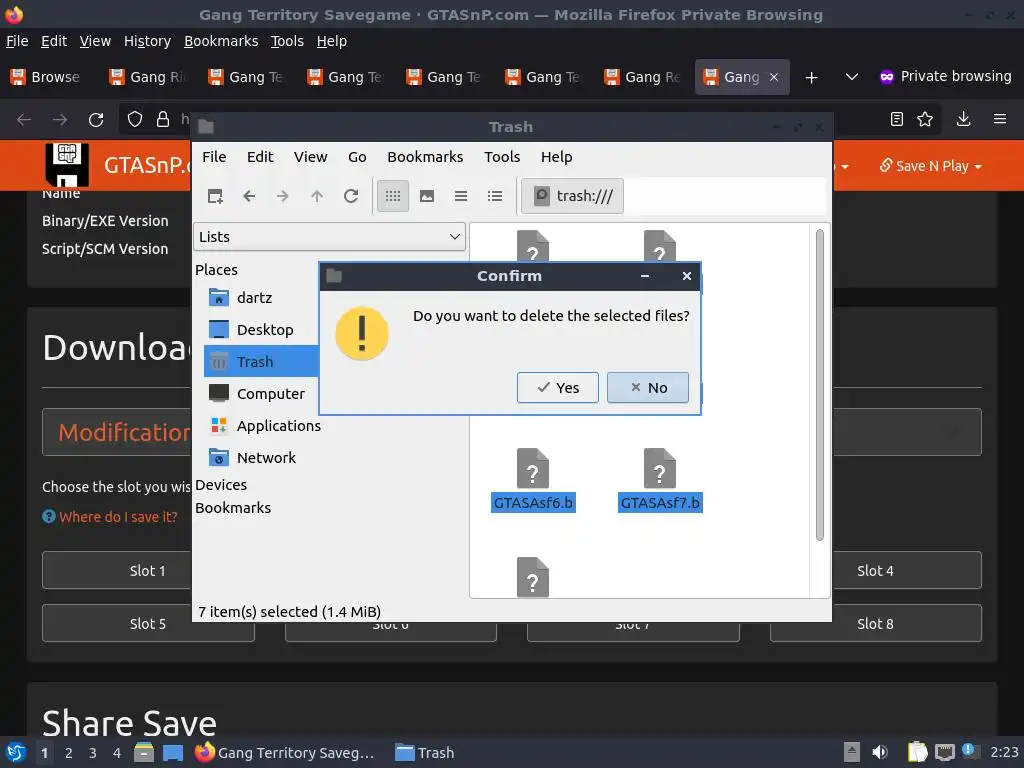Switch file manager to compact list view
This screenshot has height=768, width=1024.
click(x=461, y=196)
